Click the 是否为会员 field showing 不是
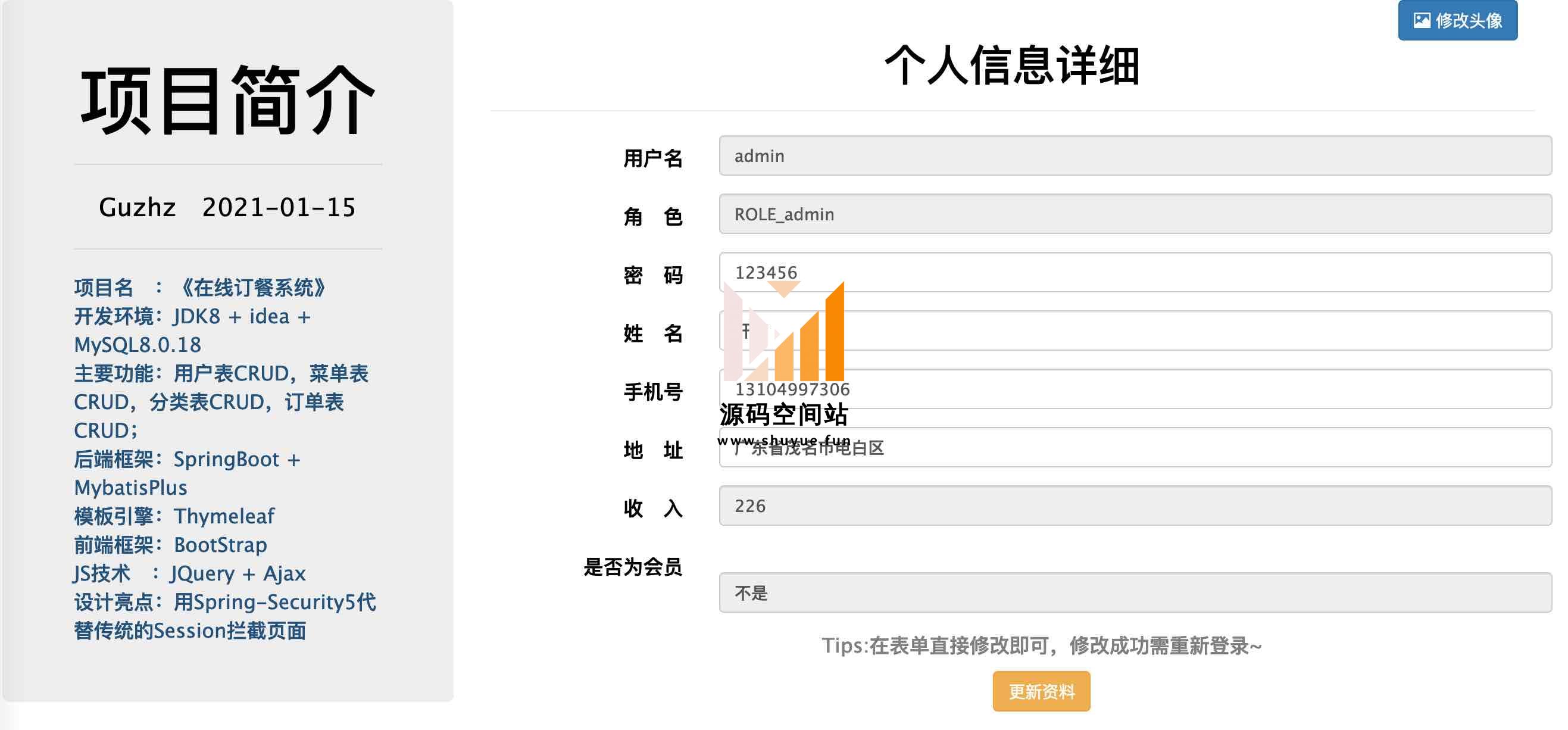The width and height of the screenshot is (1568, 730). [1135, 593]
